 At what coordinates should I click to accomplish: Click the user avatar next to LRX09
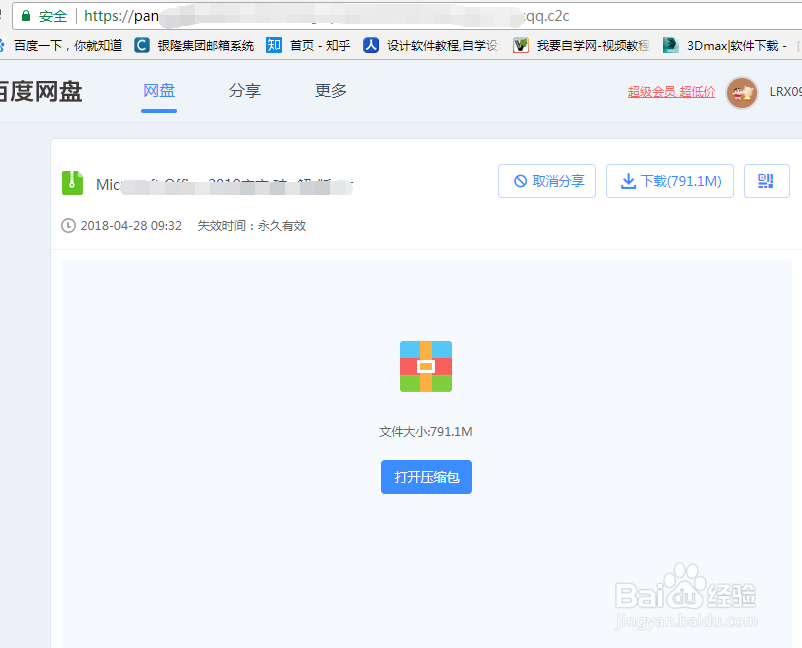[x=742, y=92]
